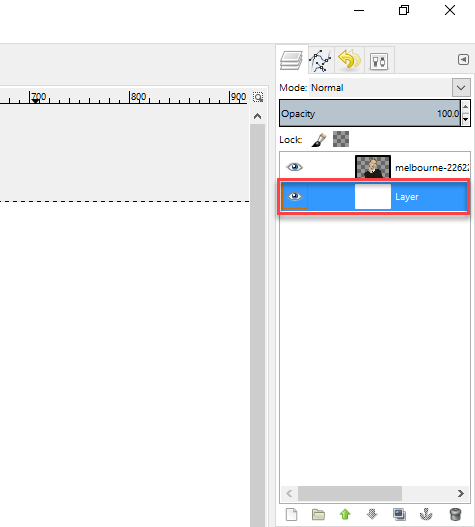Duplicate the selected layer
Screen dimensions: 475x527
click(x=399, y=514)
